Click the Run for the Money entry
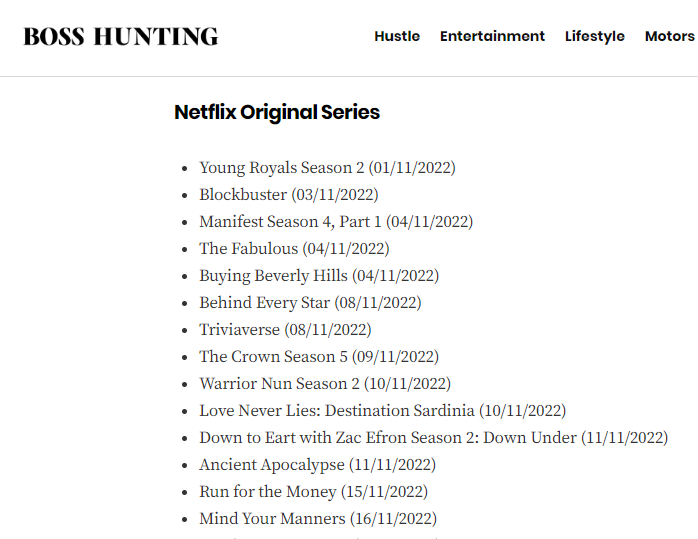 [313, 492]
